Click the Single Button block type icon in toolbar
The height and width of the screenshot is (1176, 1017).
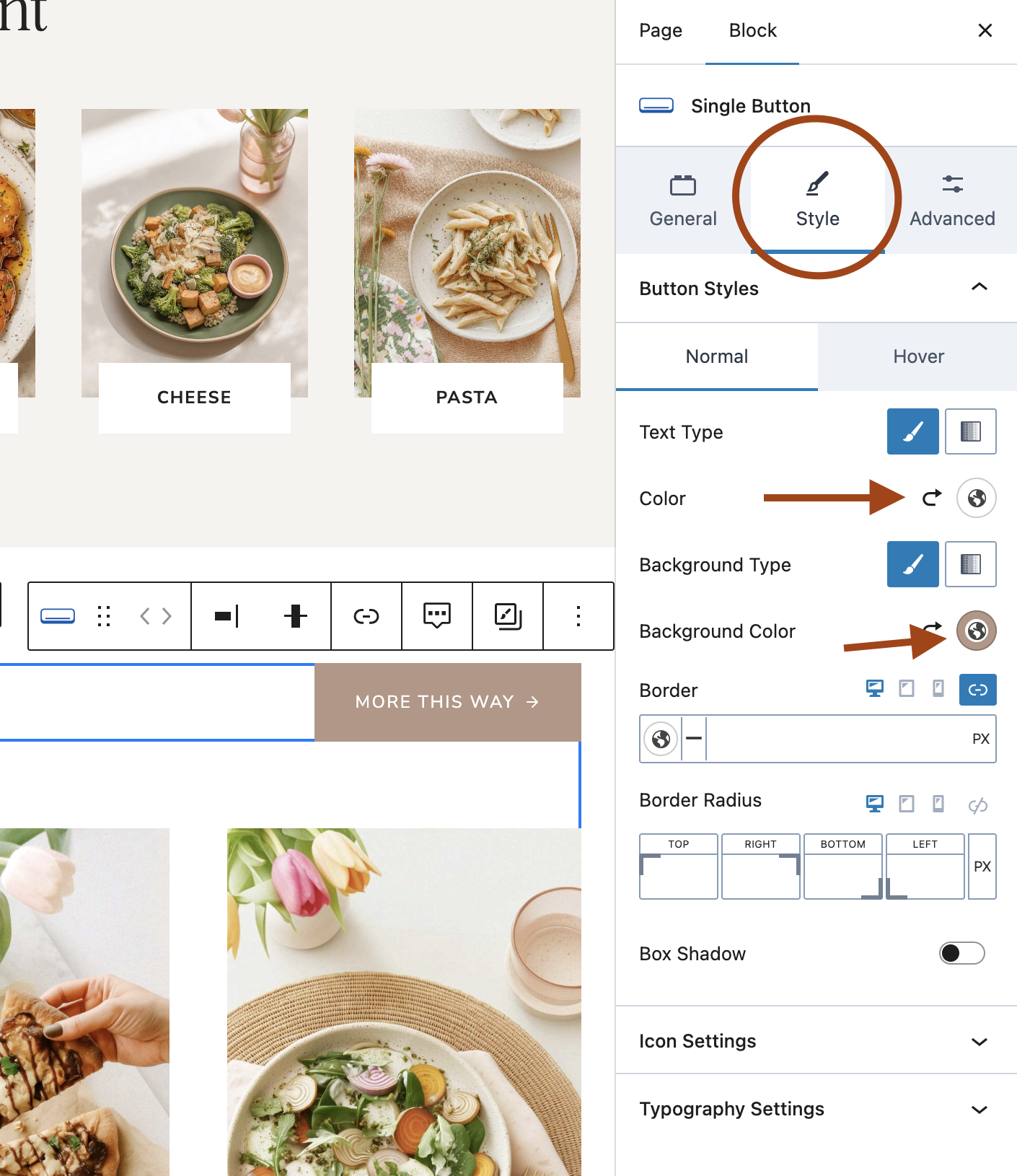pyautogui.click(x=58, y=616)
